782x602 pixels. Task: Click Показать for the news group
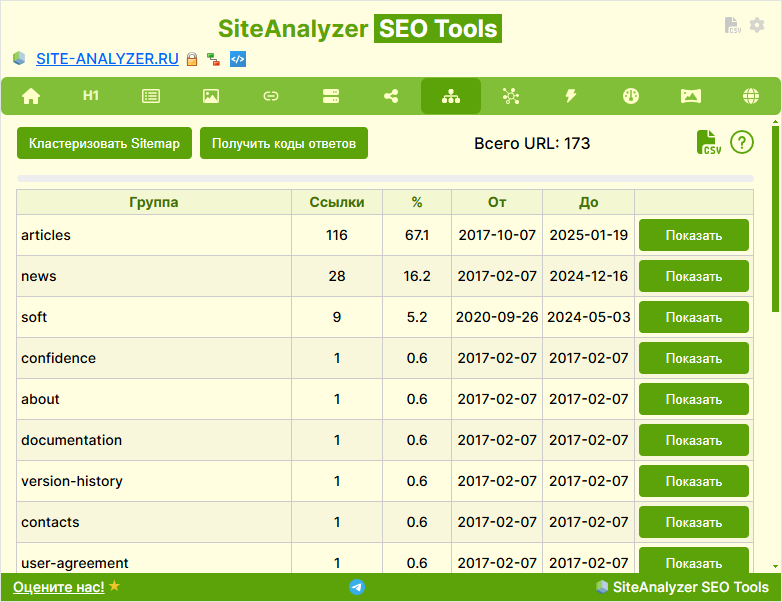click(x=694, y=276)
